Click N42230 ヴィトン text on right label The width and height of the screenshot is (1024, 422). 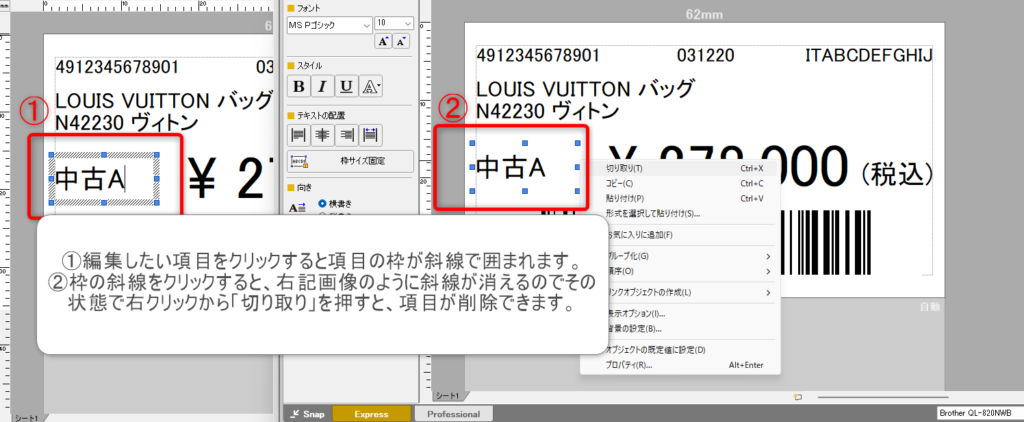tap(548, 111)
